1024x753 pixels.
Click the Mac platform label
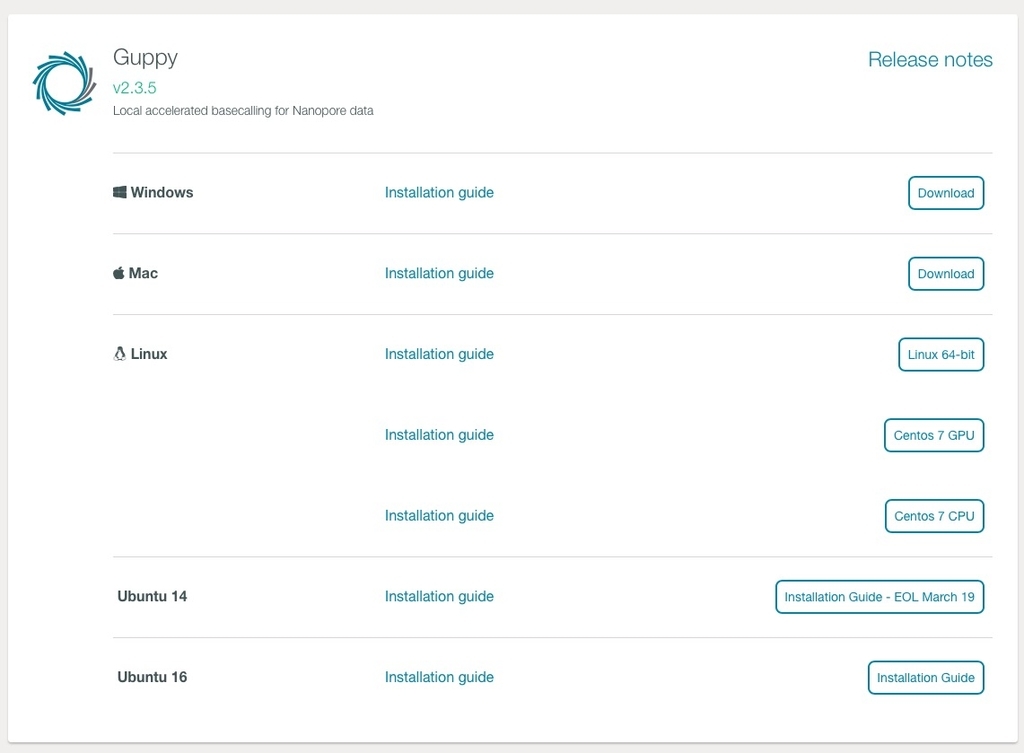coord(143,273)
